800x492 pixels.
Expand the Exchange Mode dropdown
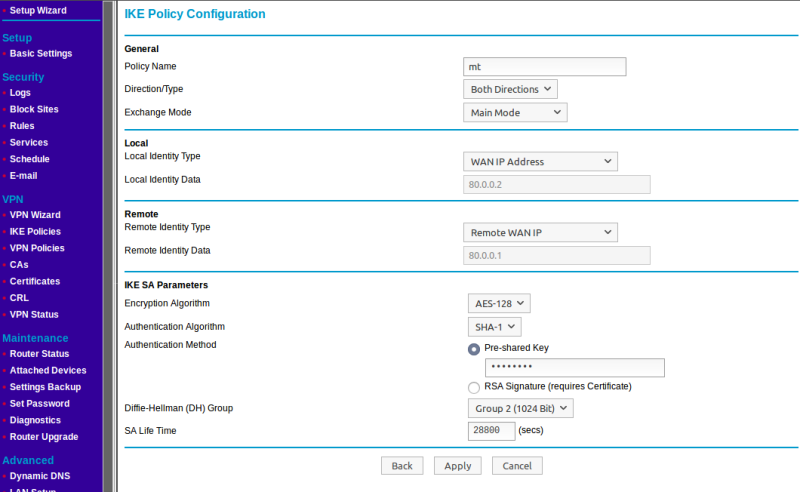pos(516,112)
